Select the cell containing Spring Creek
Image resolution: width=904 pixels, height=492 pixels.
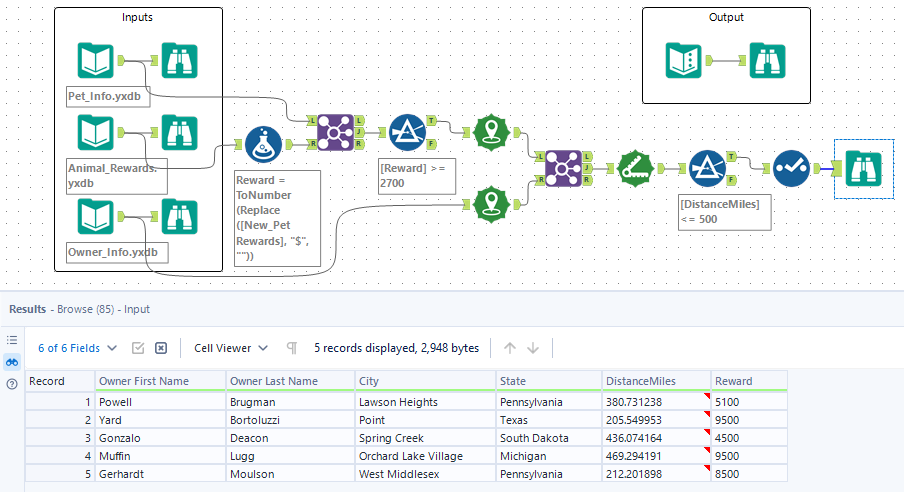pyautogui.click(x=425, y=438)
